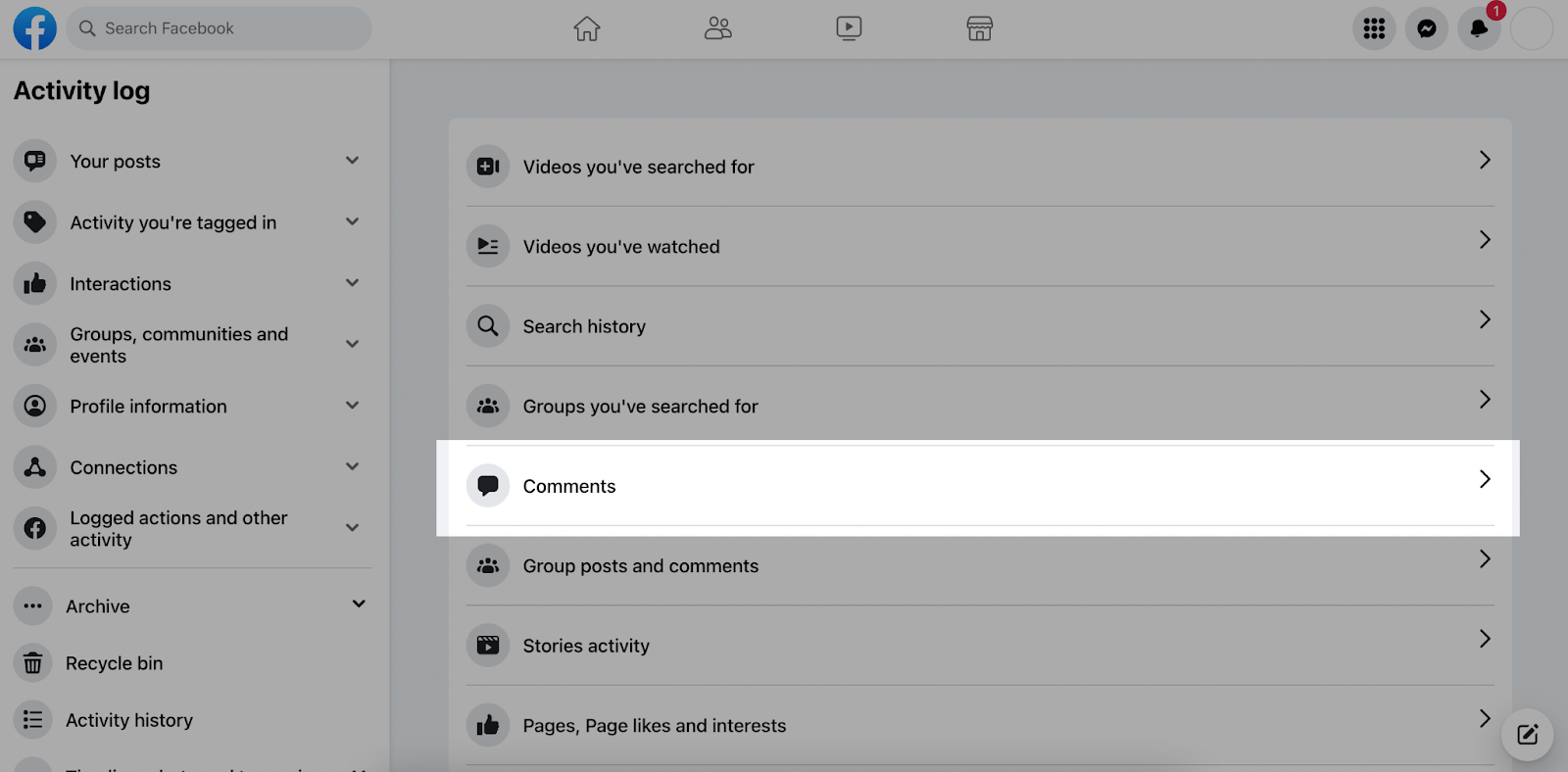Open the notifications bell icon

1479,28
